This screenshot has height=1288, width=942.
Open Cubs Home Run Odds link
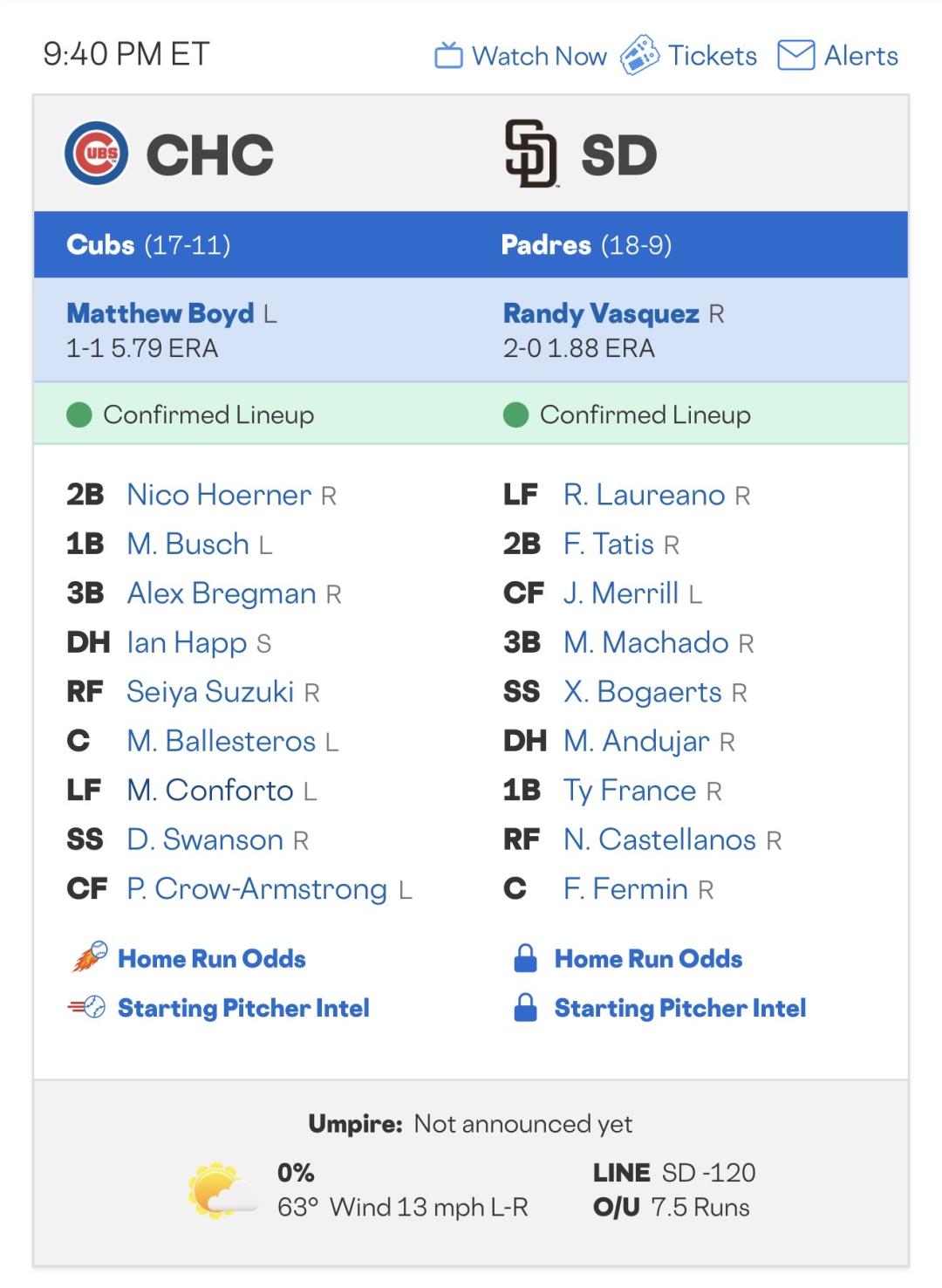pos(212,958)
